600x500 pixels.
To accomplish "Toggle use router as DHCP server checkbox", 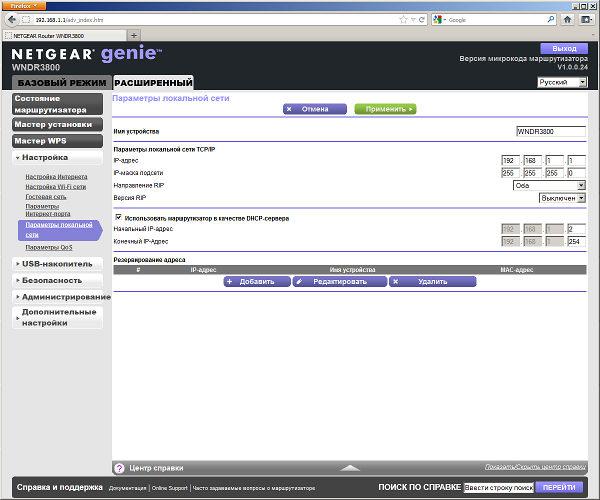I will pos(119,217).
